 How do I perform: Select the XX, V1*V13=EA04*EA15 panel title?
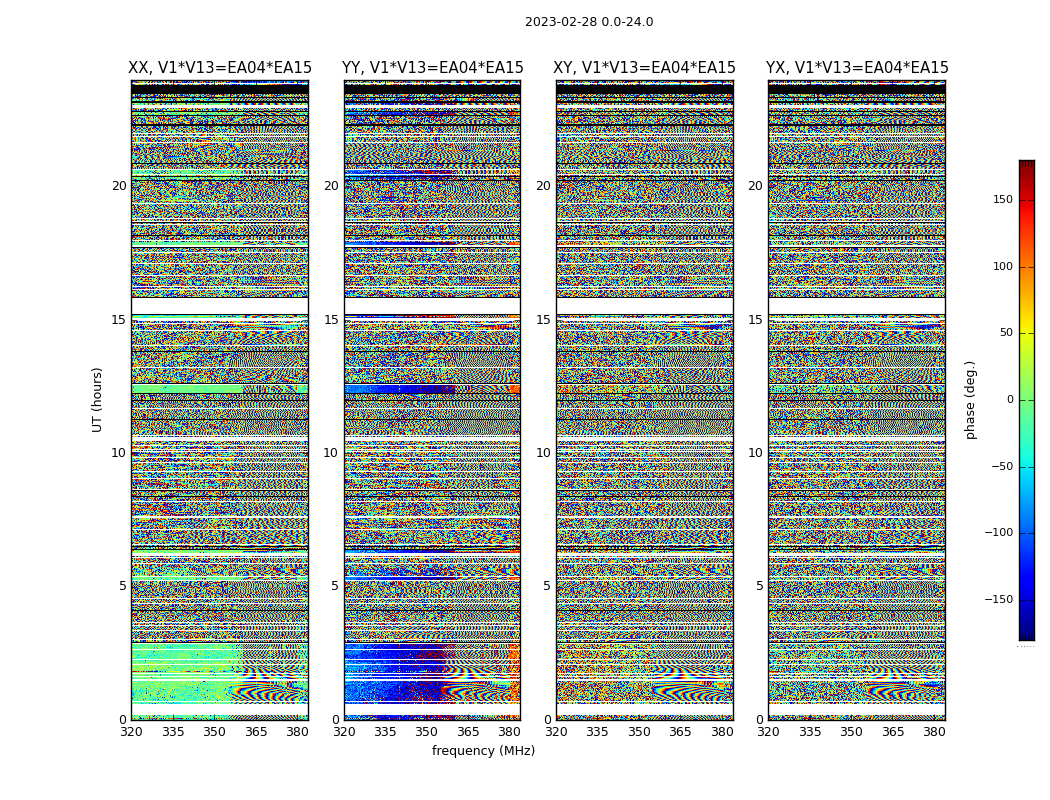pyautogui.click(x=220, y=68)
